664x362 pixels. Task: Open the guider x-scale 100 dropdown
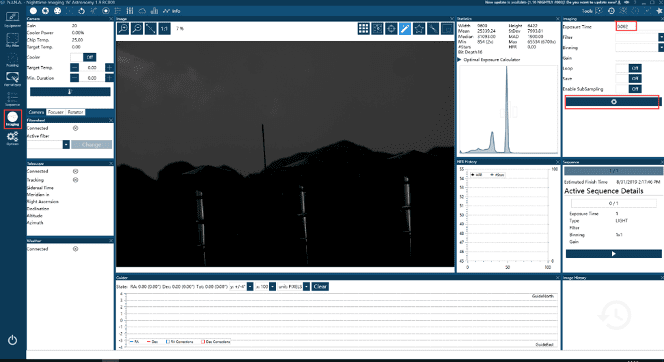(x=272, y=287)
